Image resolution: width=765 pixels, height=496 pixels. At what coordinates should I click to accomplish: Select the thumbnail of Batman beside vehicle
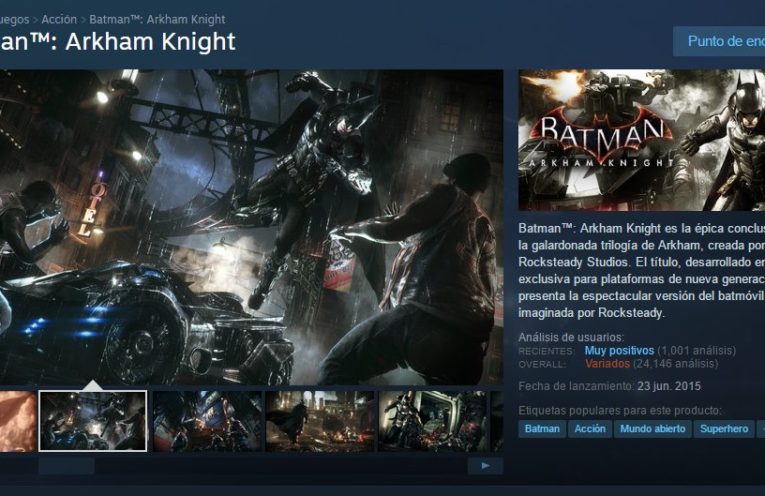coord(433,421)
